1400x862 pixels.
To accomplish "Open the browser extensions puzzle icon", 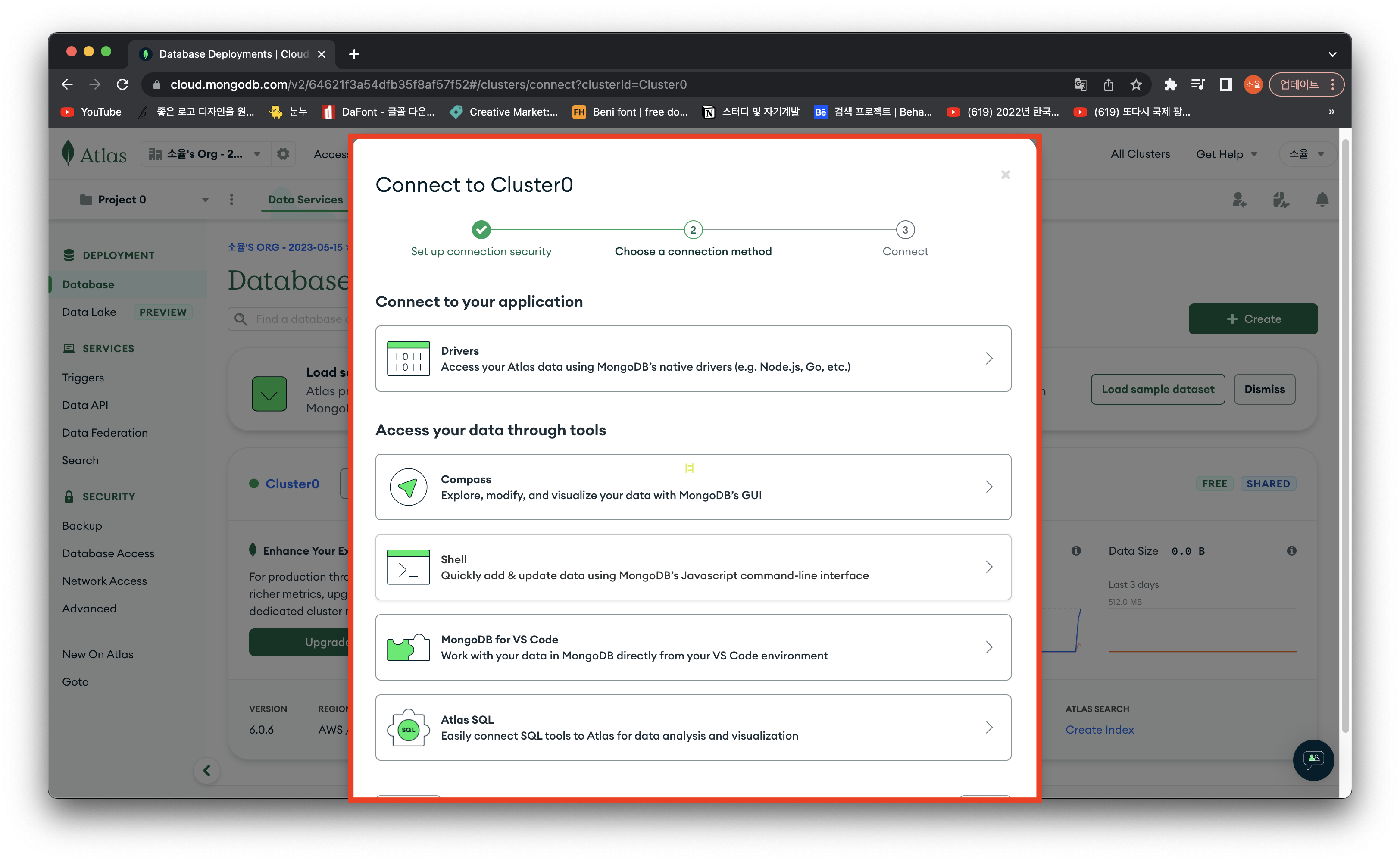I will coord(1170,84).
